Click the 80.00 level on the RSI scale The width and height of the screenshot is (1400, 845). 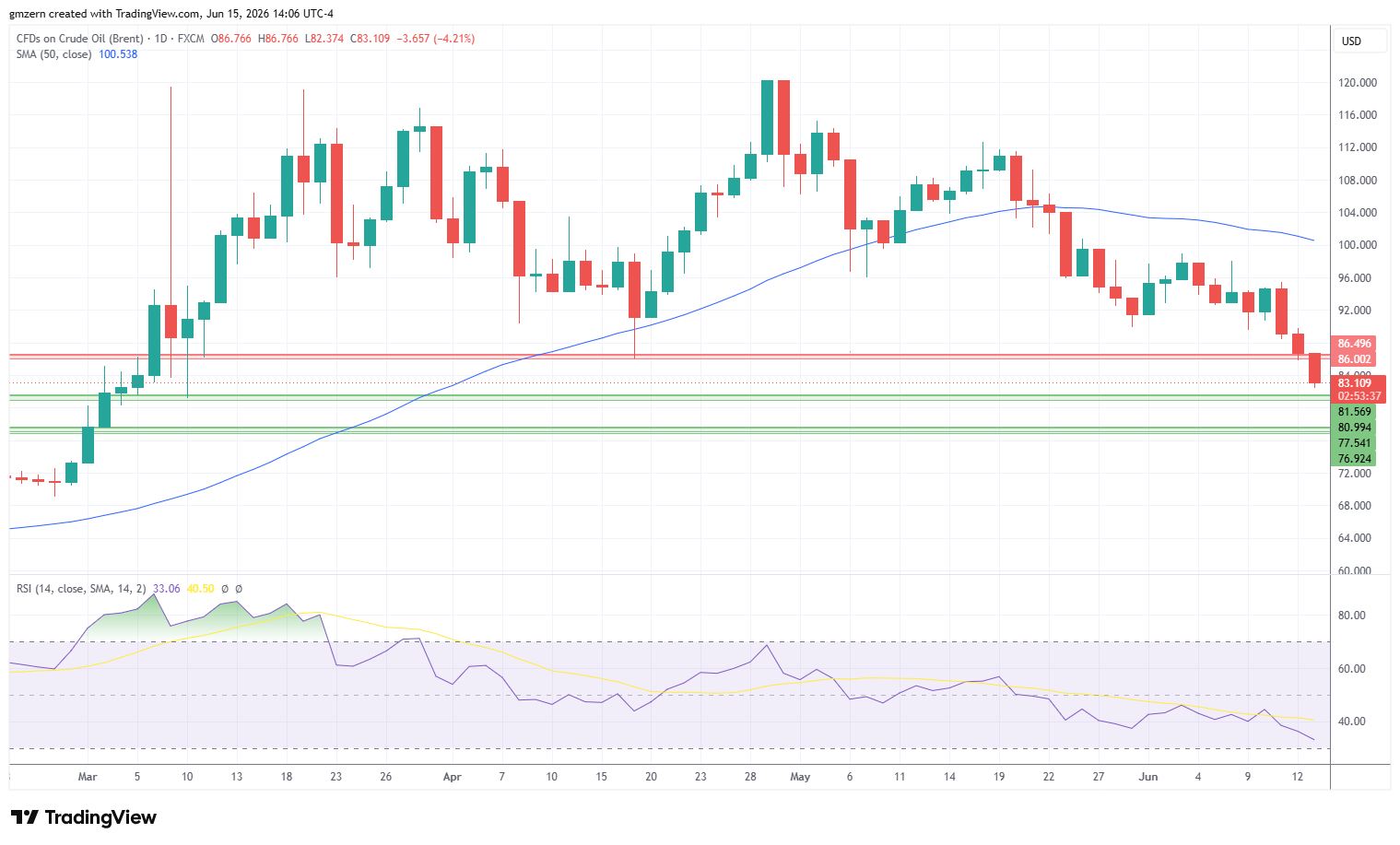[1351, 616]
